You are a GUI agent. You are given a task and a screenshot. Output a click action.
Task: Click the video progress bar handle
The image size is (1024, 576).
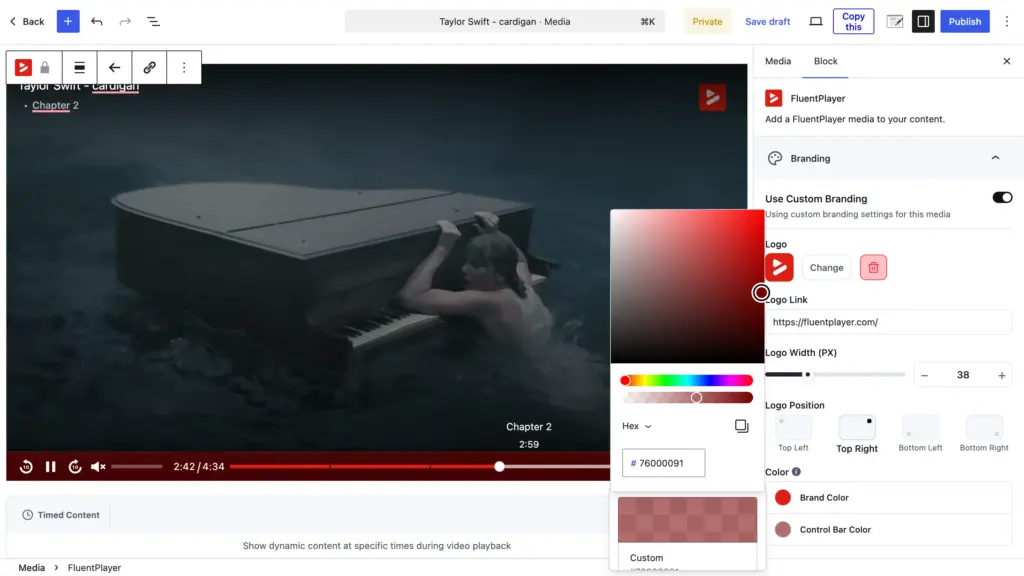click(x=499, y=466)
